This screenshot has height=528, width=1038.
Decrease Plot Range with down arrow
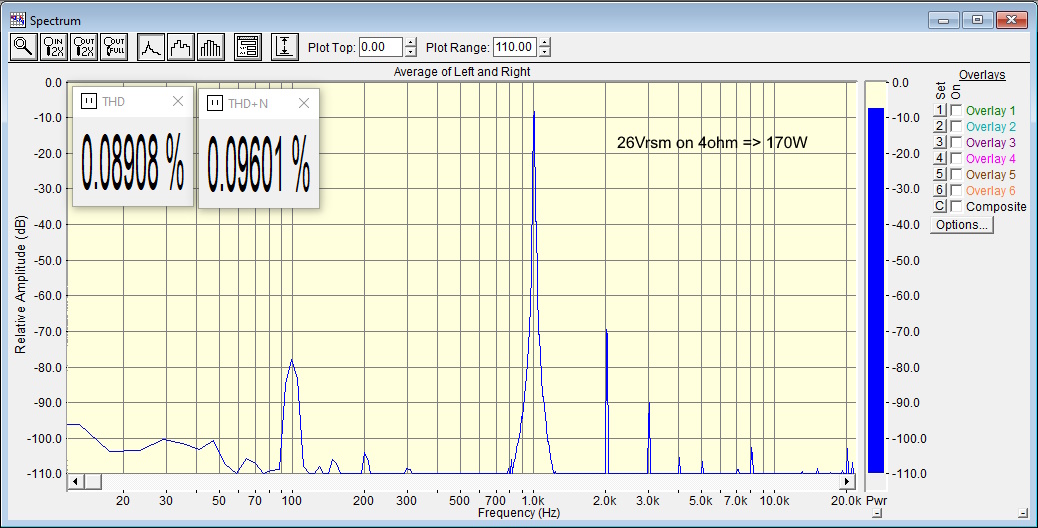point(545,52)
